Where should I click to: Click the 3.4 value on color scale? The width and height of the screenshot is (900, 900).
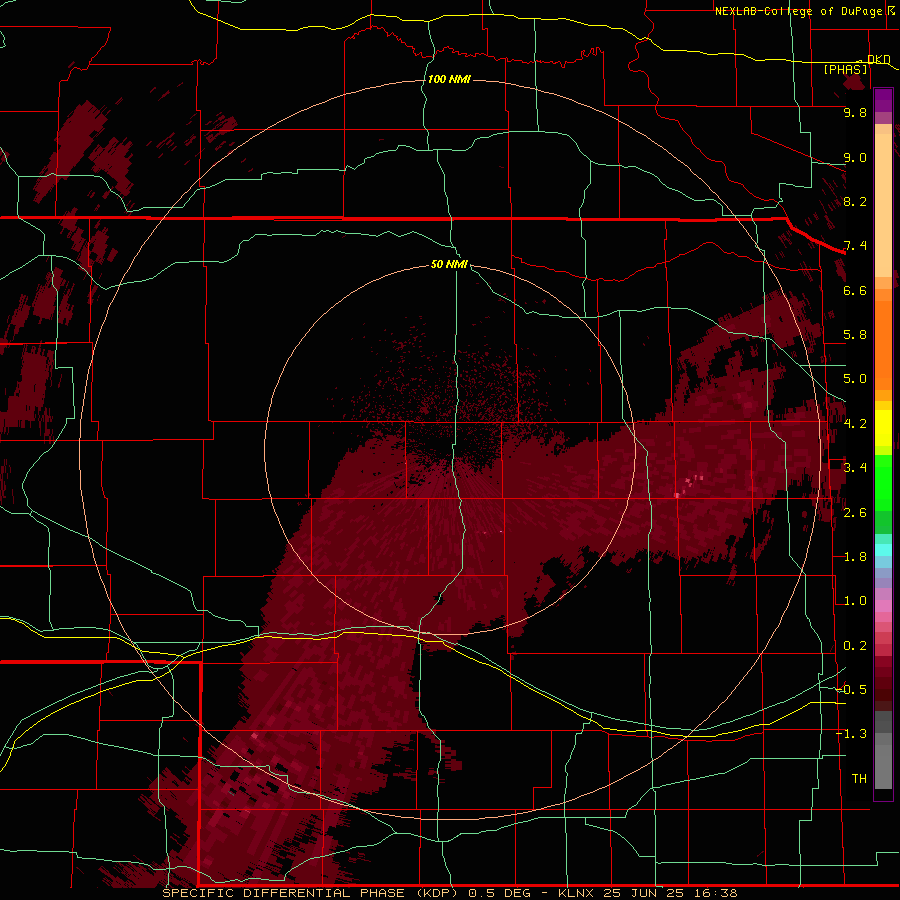tap(855, 468)
